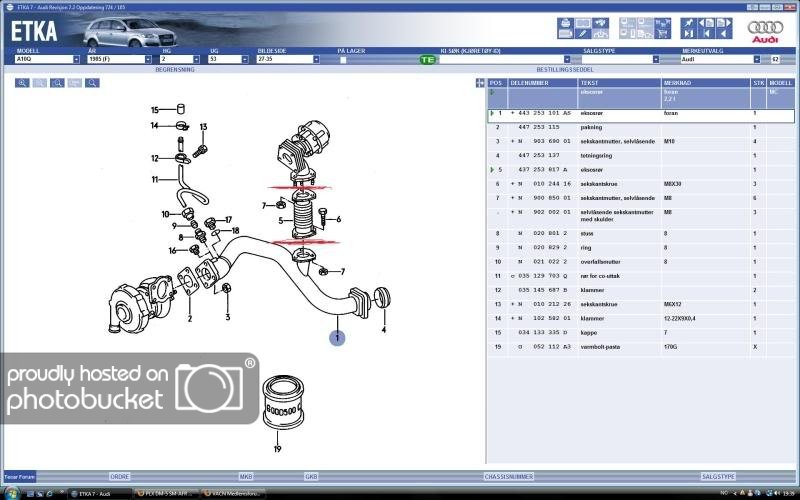
Task: Click the Ordre button in bottom bar
Action: (119, 477)
